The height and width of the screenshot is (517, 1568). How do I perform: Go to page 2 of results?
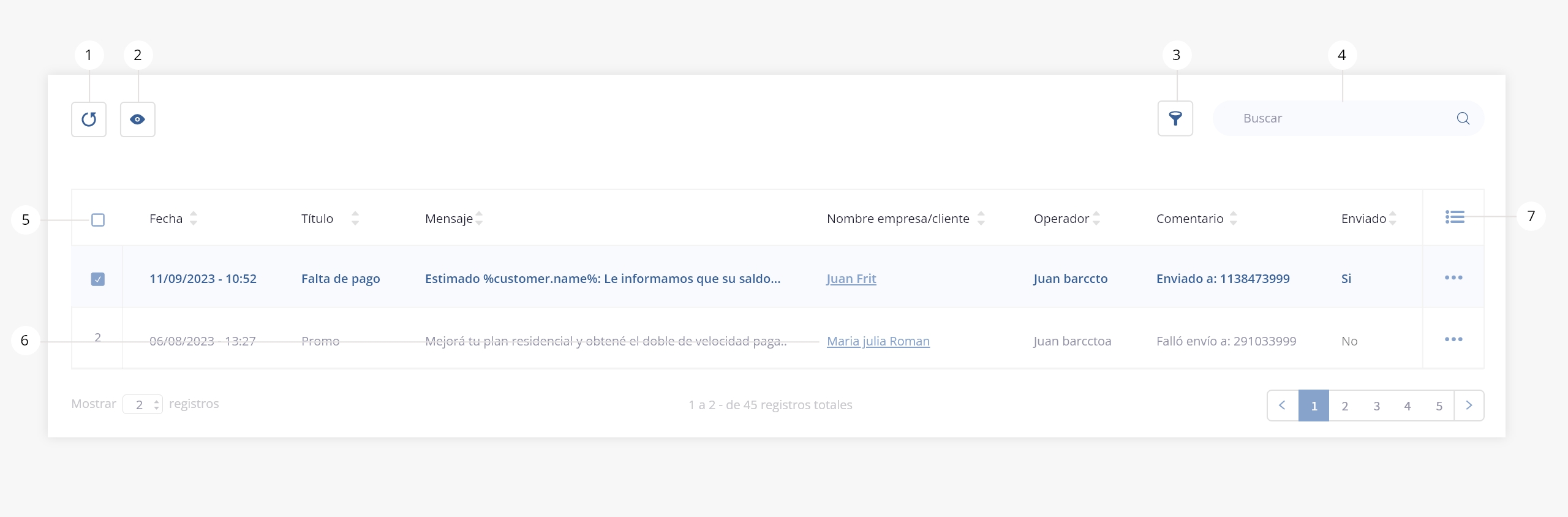pyautogui.click(x=1344, y=406)
